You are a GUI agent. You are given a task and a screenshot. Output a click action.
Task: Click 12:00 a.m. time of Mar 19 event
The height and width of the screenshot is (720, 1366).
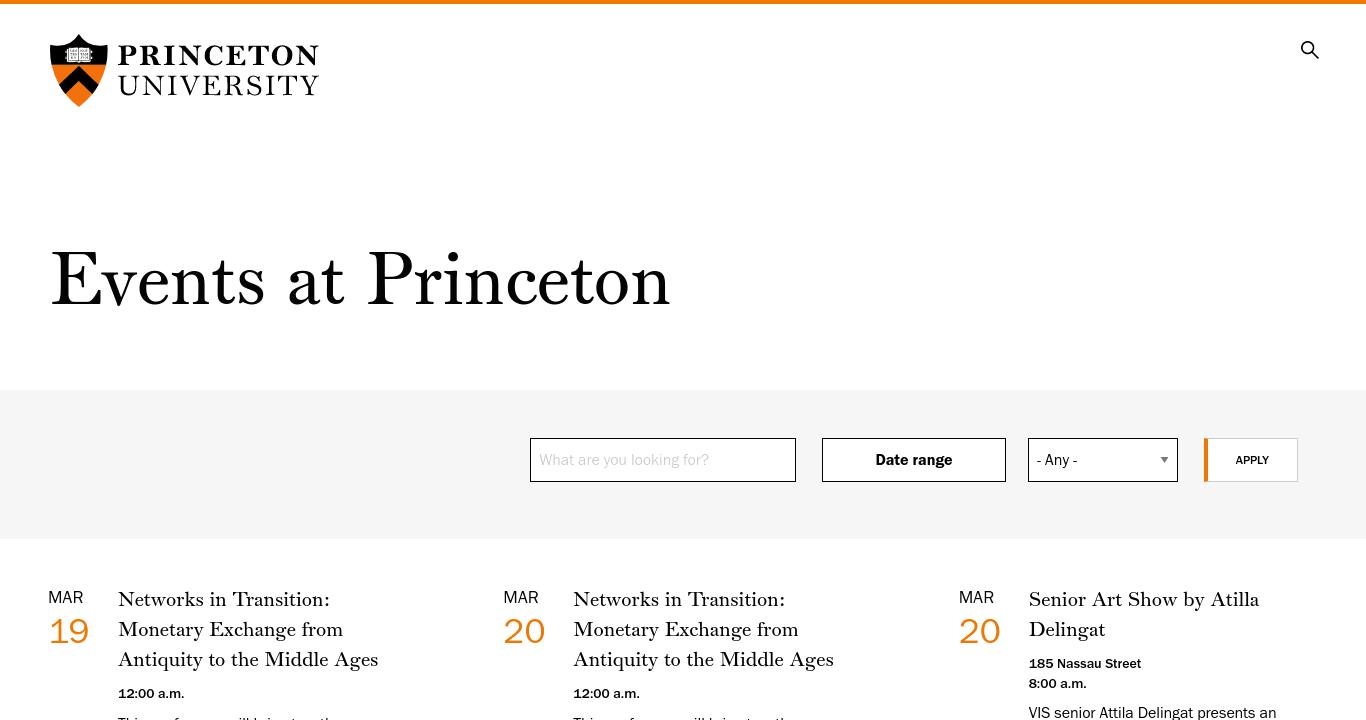pos(151,693)
